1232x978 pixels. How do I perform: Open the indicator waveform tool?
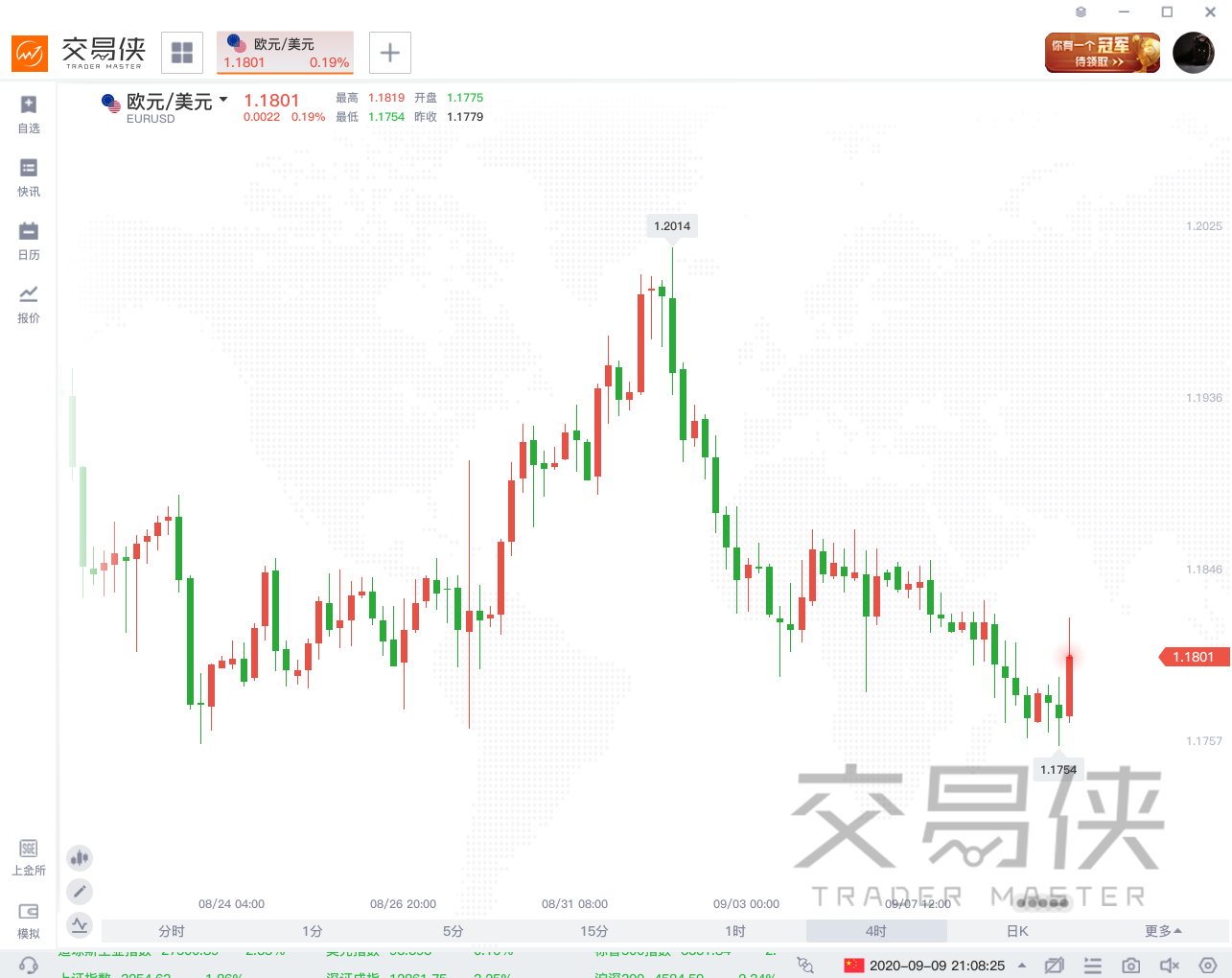click(80, 925)
